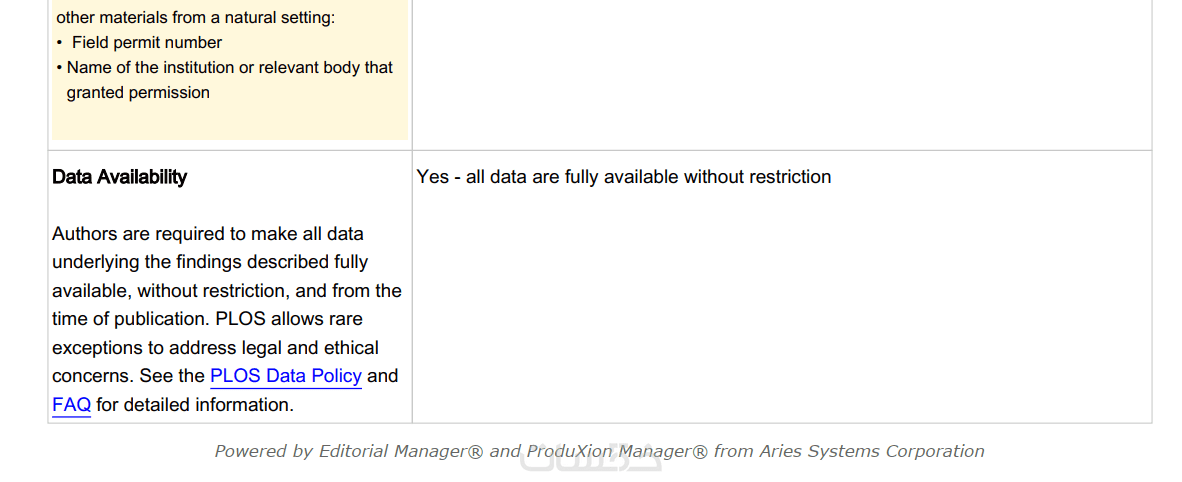
Task: Click 'other materials from a natural setting' text
Action: point(195,17)
